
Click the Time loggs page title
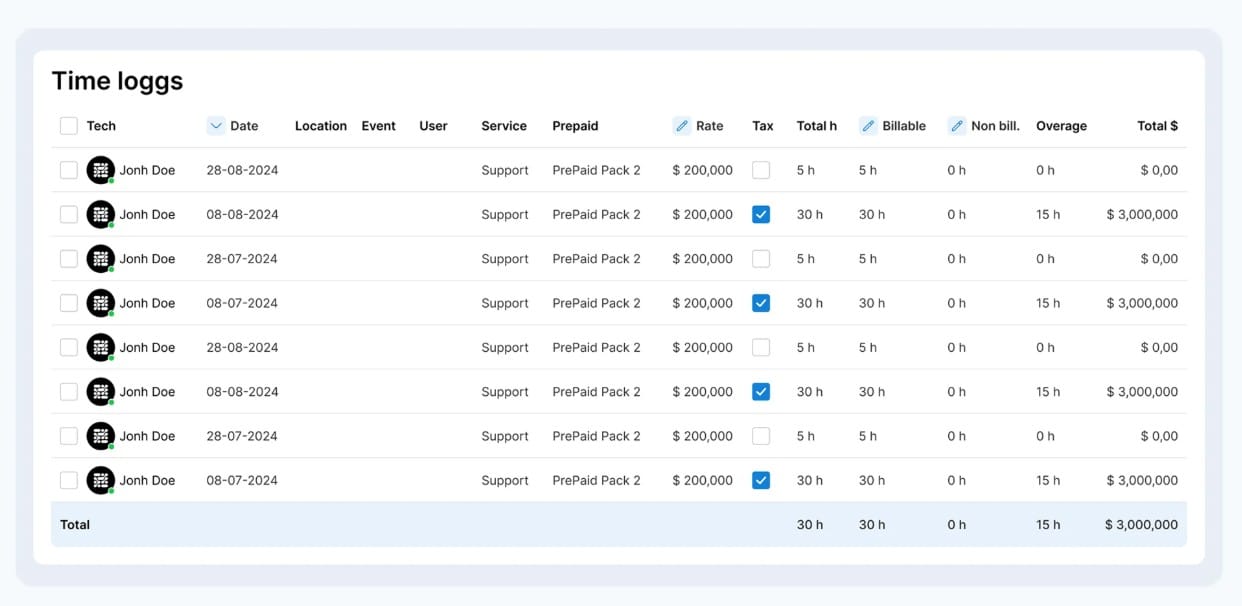117,80
